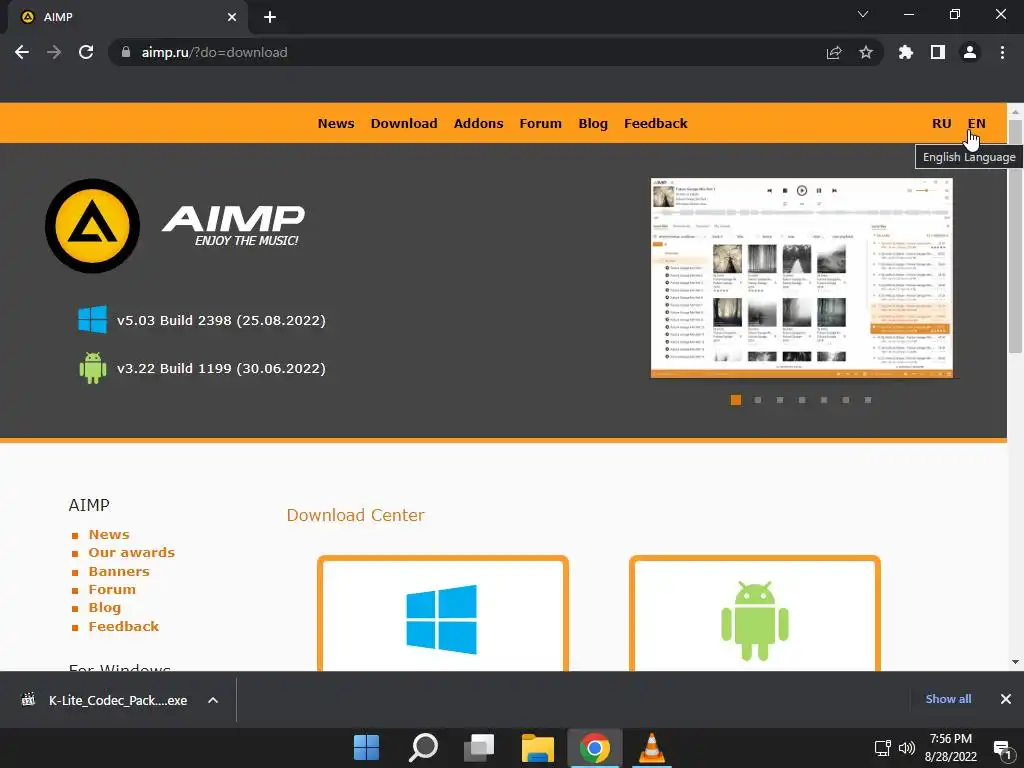Open News in orange navigation bar
This screenshot has height=768, width=1024.
click(336, 123)
